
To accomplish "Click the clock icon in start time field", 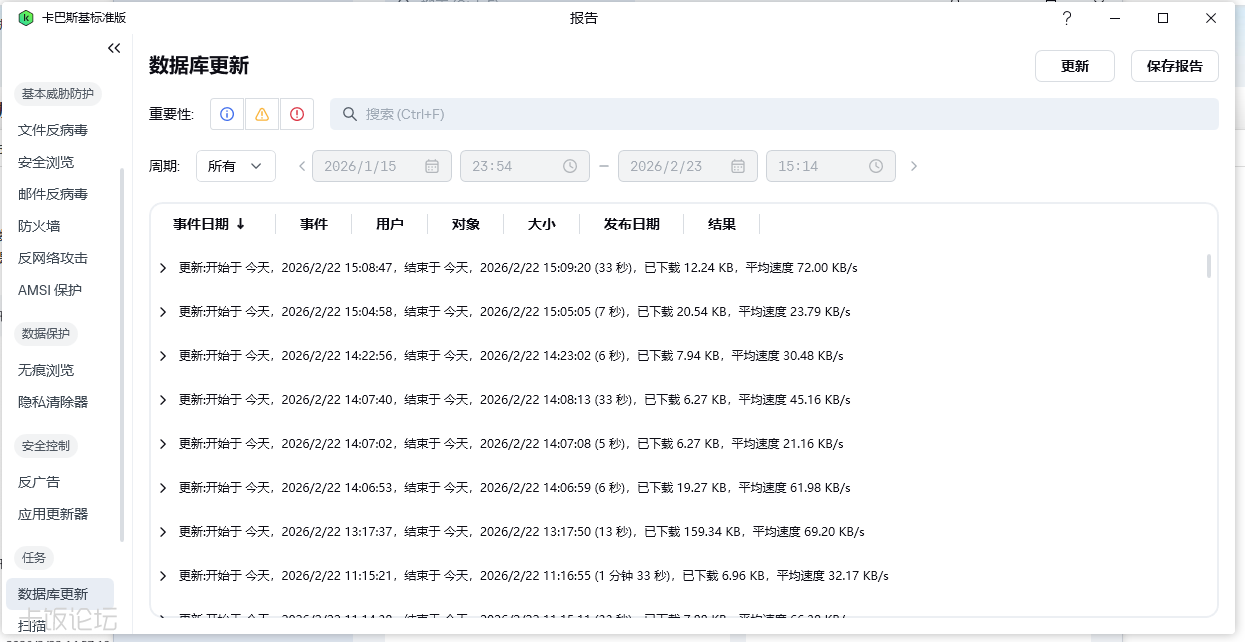I will coord(570,166).
